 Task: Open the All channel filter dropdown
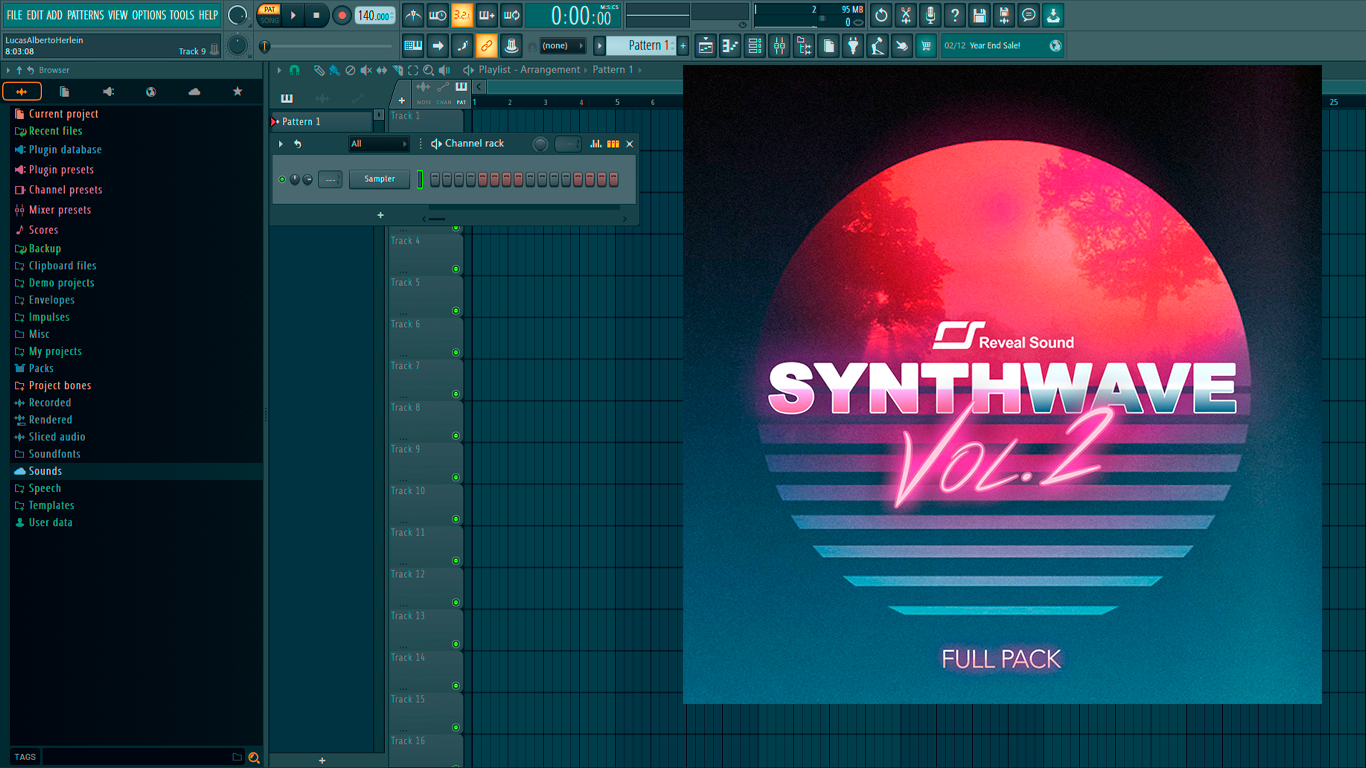(378, 144)
